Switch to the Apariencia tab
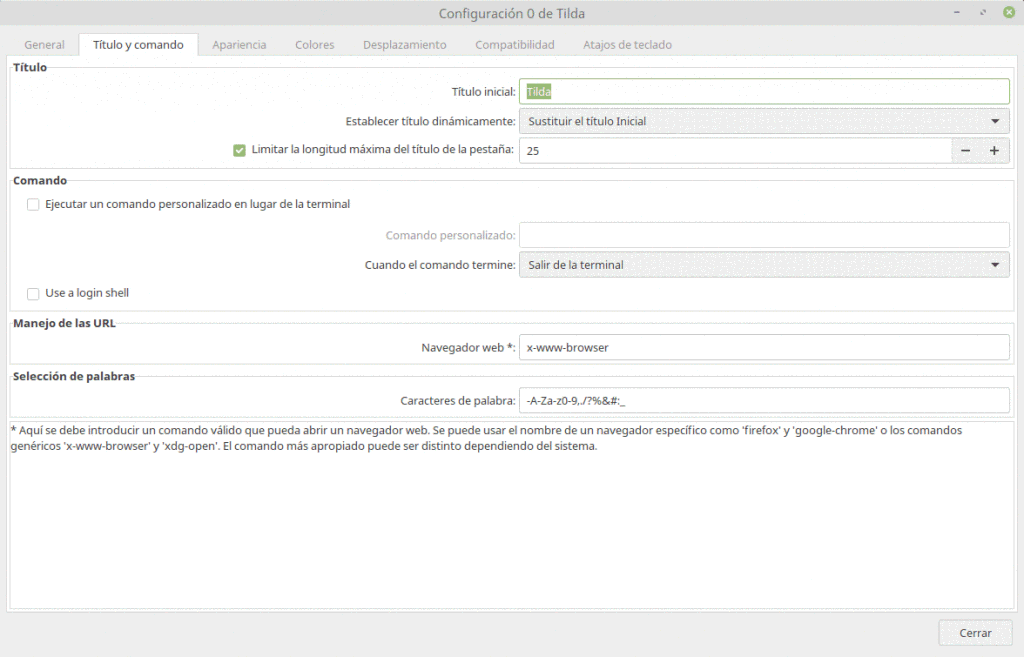The width and height of the screenshot is (1024, 657). coord(239,44)
